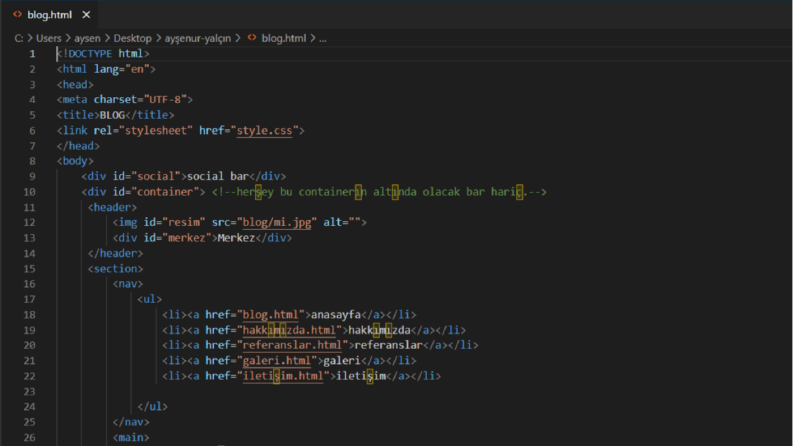793x446 pixels.
Task: Open the Users breadcrumb folder
Action: coord(49,38)
